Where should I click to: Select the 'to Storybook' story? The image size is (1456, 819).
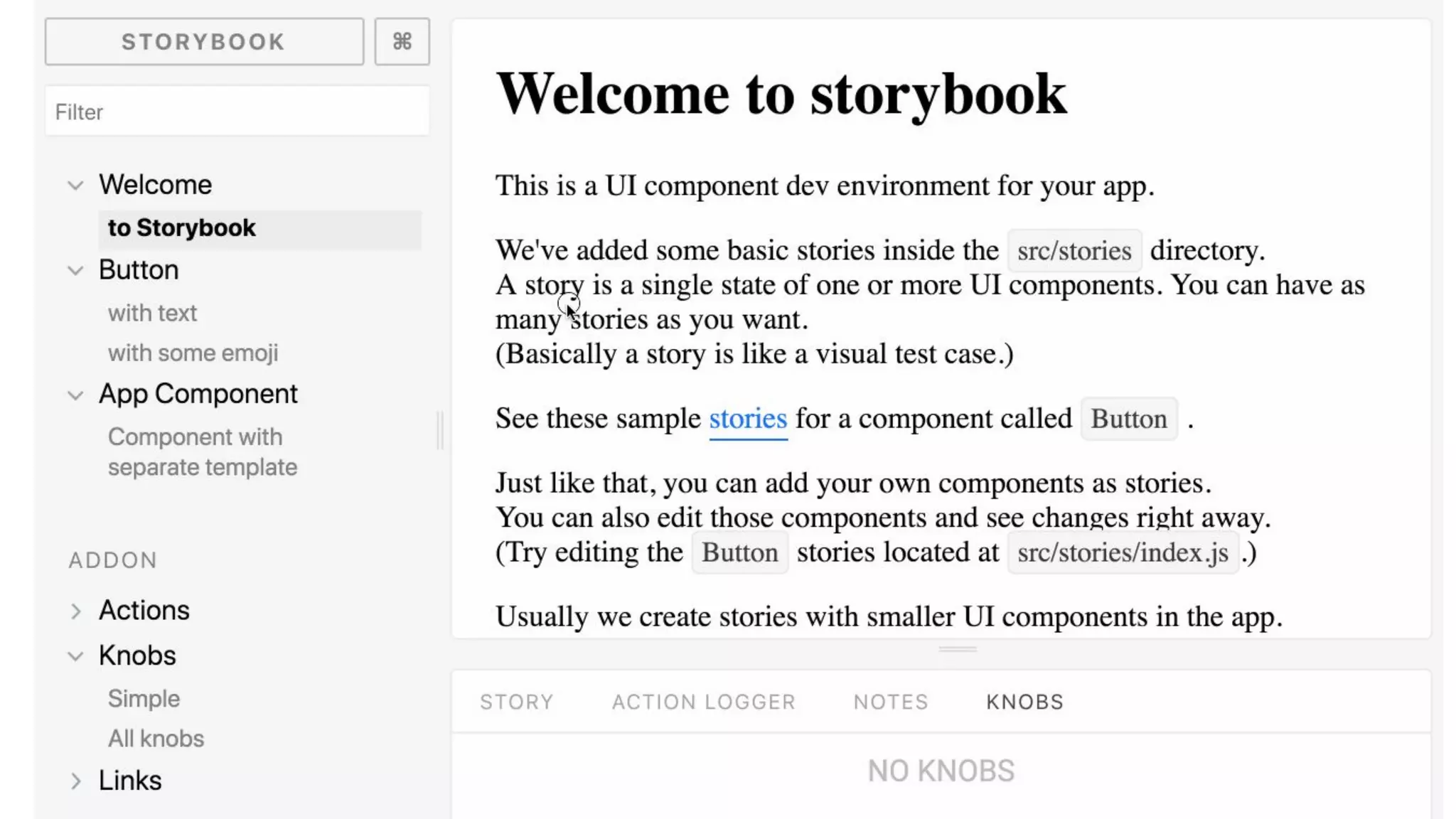coord(259,228)
